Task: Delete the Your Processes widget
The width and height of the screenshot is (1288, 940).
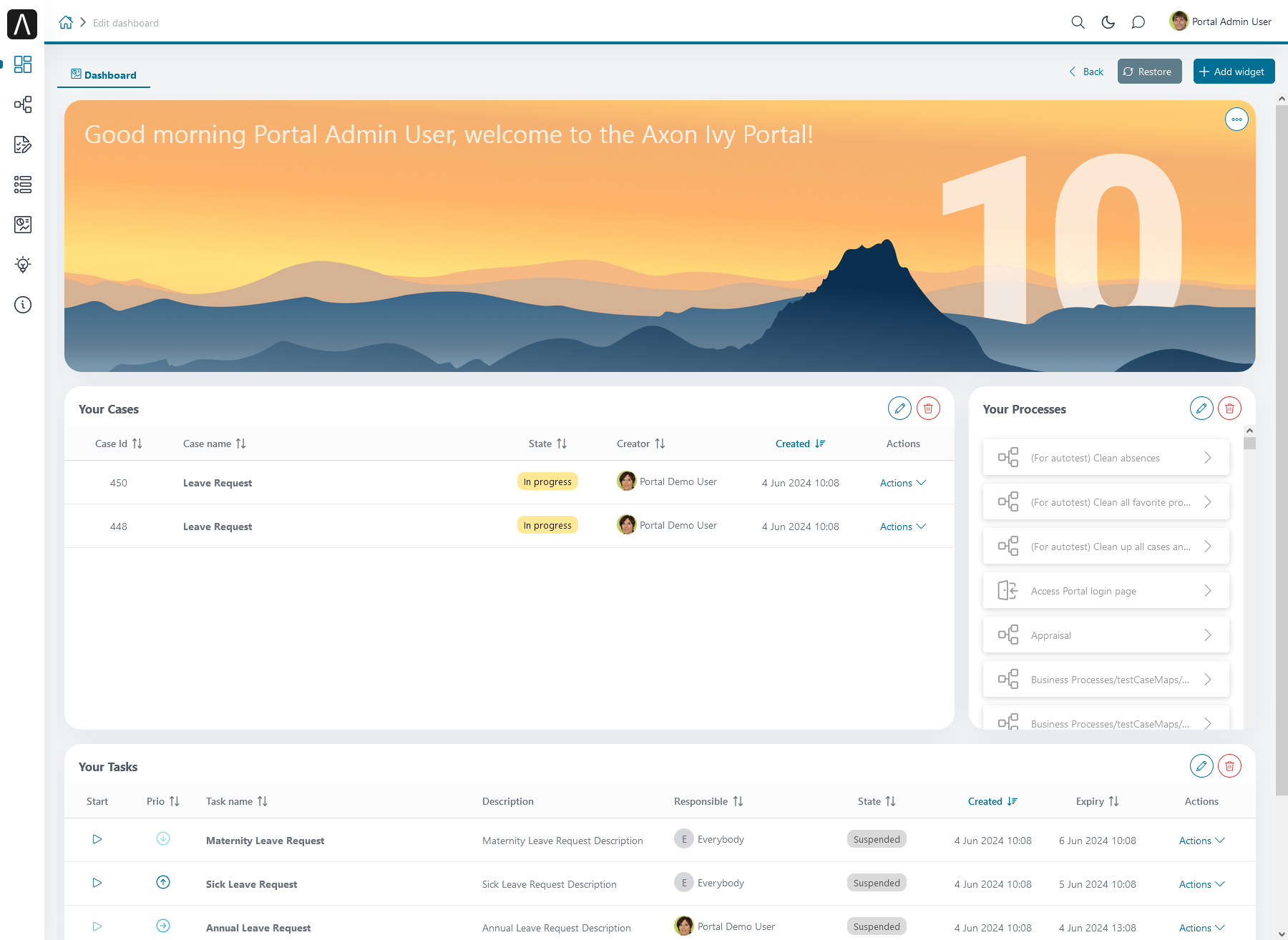Action: coord(1229,408)
